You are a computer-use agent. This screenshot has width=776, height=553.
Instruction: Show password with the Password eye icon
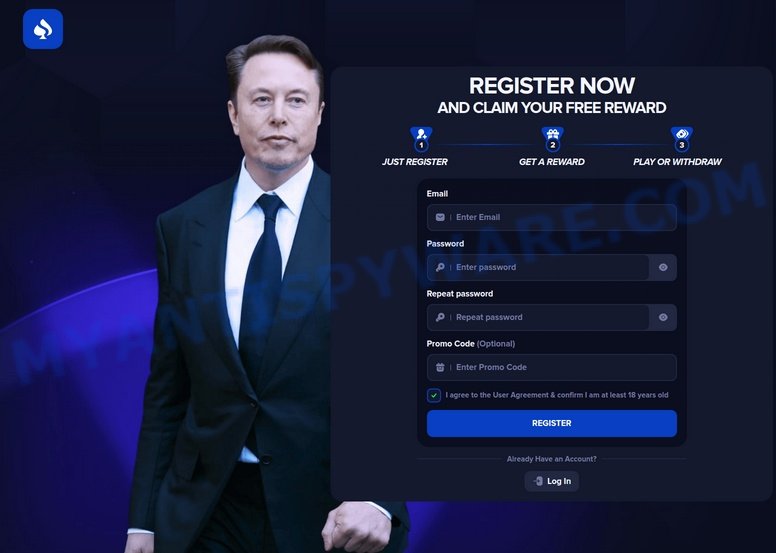pyautogui.click(x=663, y=267)
